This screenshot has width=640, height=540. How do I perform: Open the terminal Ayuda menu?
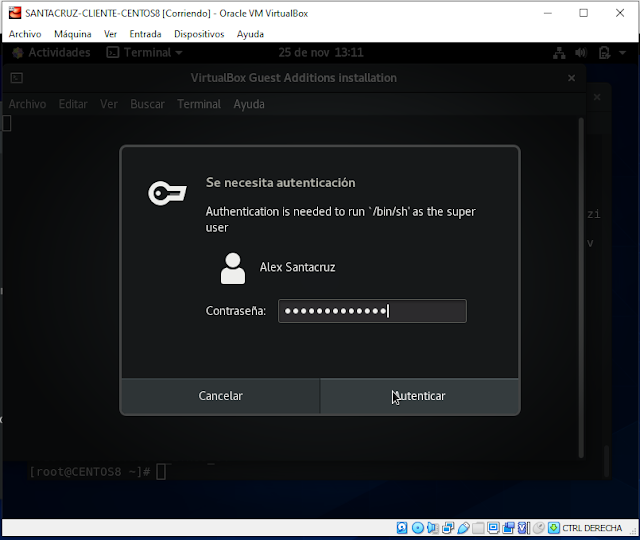point(249,104)
